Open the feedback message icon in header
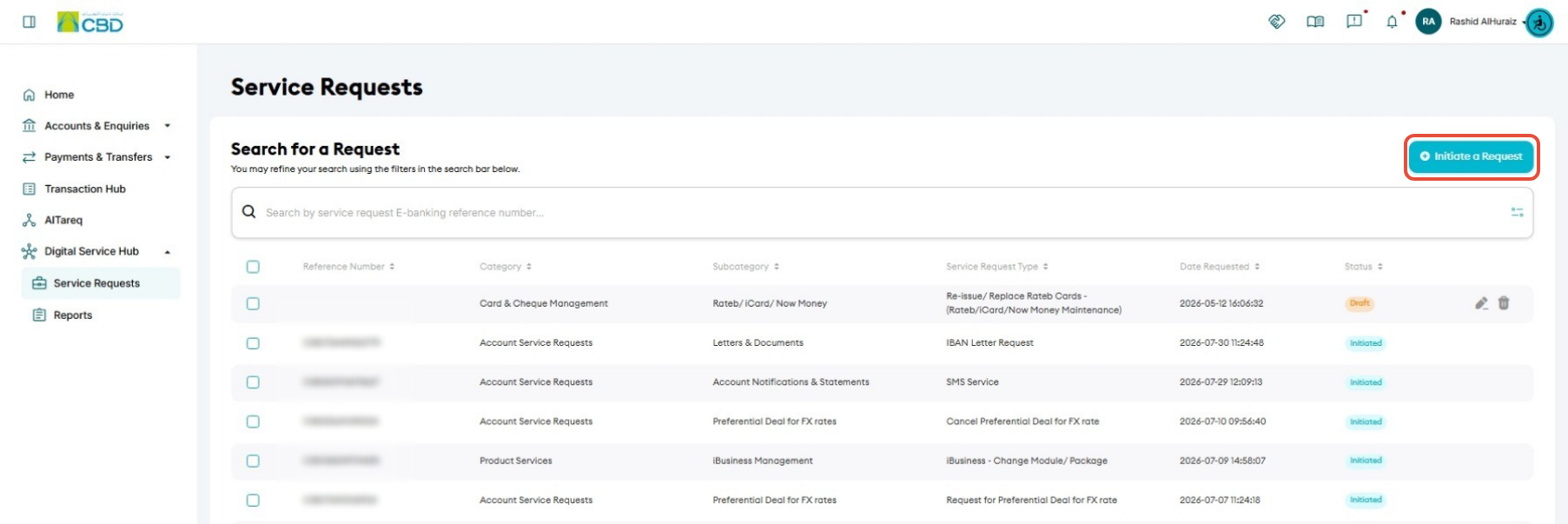The image size is (1568, 524). click(x=1354, y=22)
